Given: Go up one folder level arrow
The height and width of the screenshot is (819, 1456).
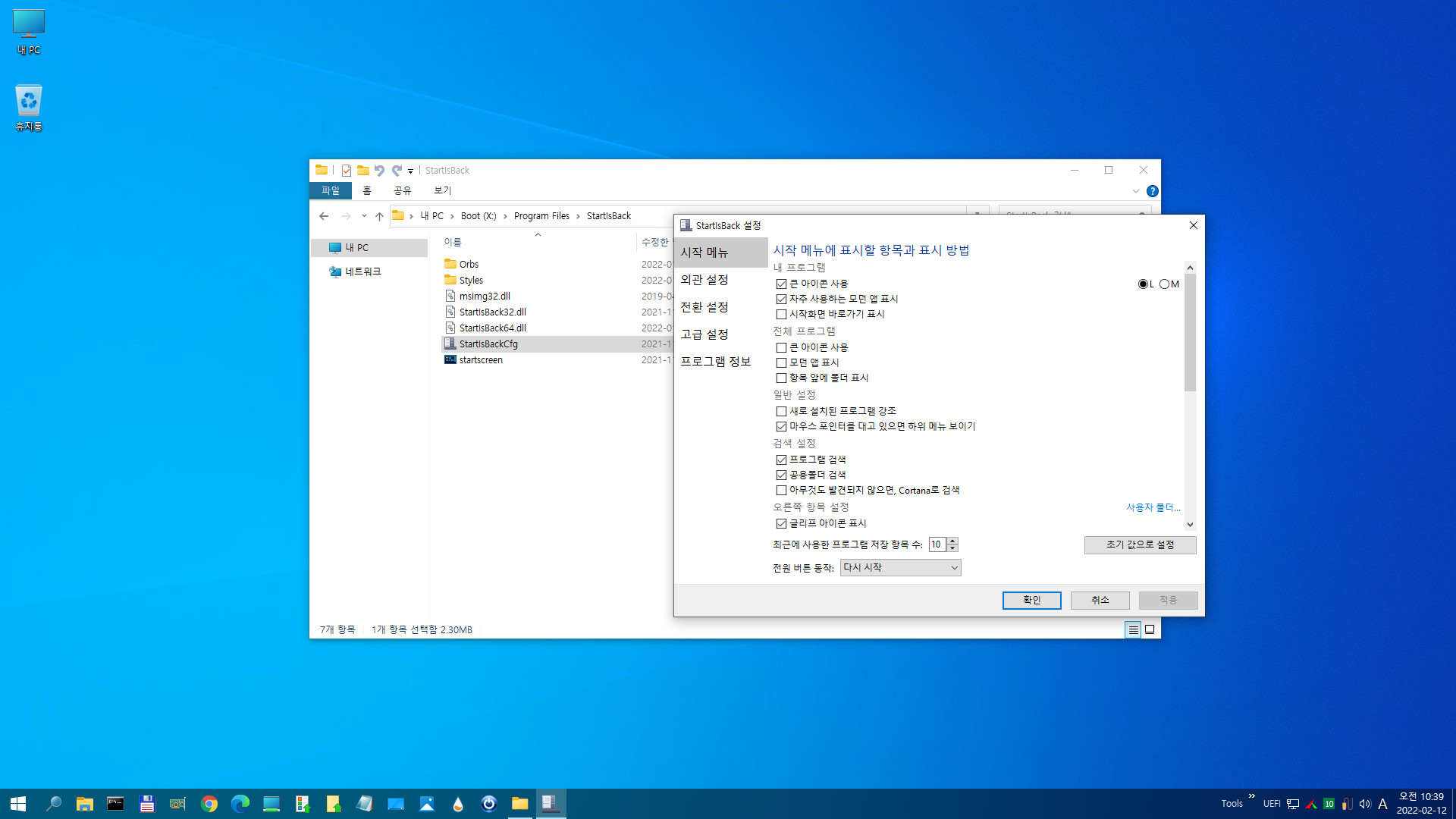Looking at the screenshot, I should [x=379, y=216].
